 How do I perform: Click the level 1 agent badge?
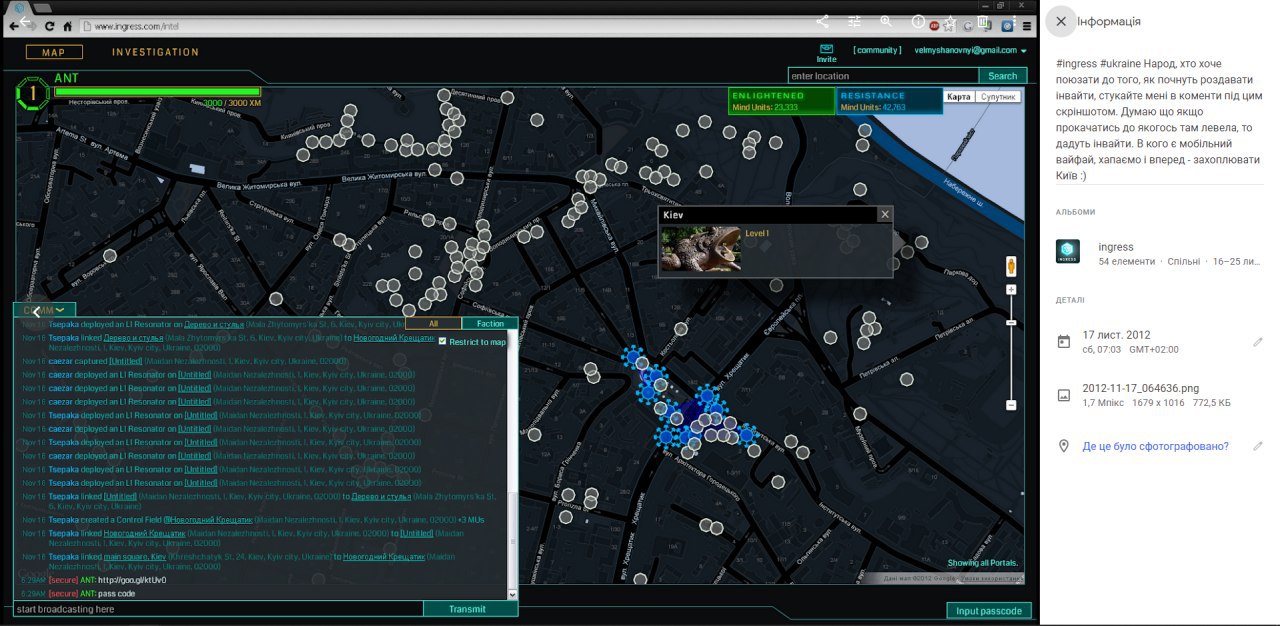click(33, 94)
